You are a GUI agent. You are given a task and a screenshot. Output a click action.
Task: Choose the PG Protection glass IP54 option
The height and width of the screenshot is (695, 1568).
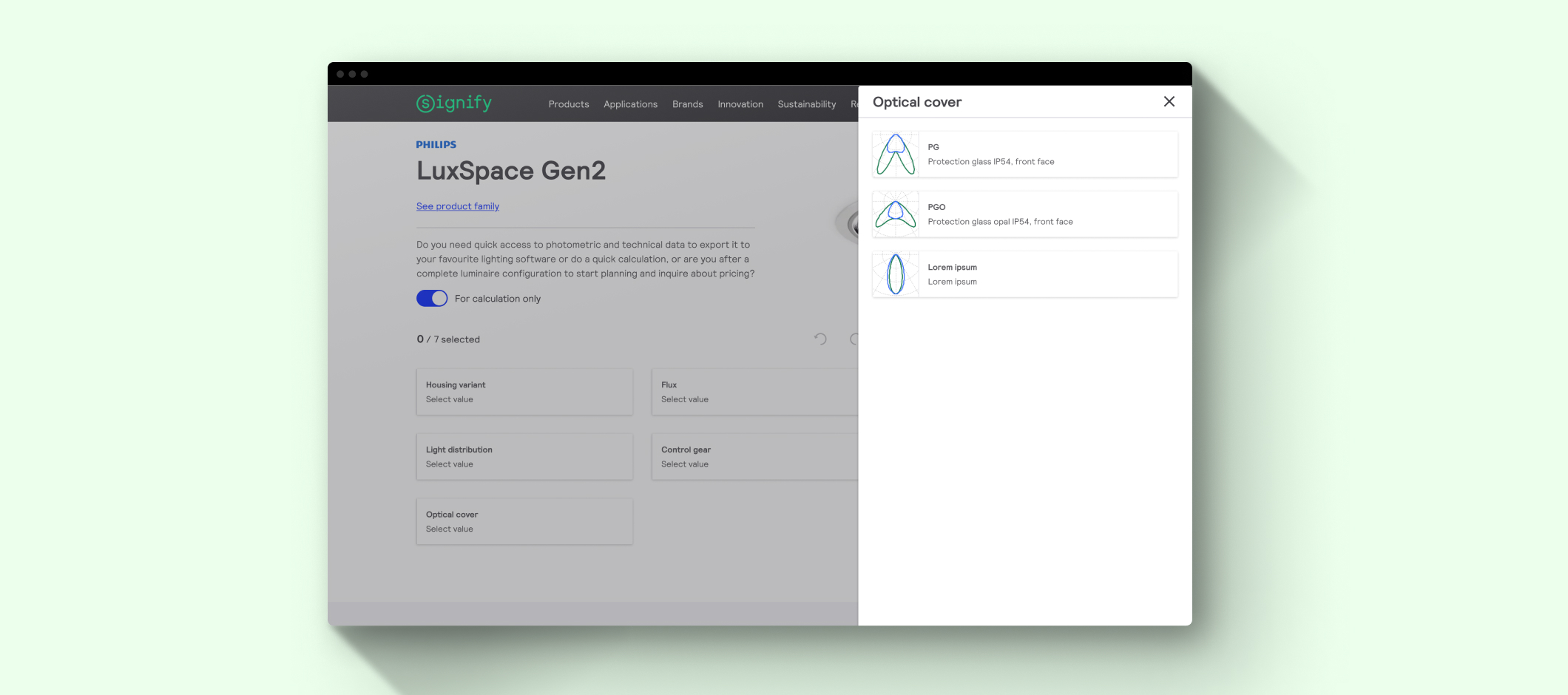point(1024,154)
